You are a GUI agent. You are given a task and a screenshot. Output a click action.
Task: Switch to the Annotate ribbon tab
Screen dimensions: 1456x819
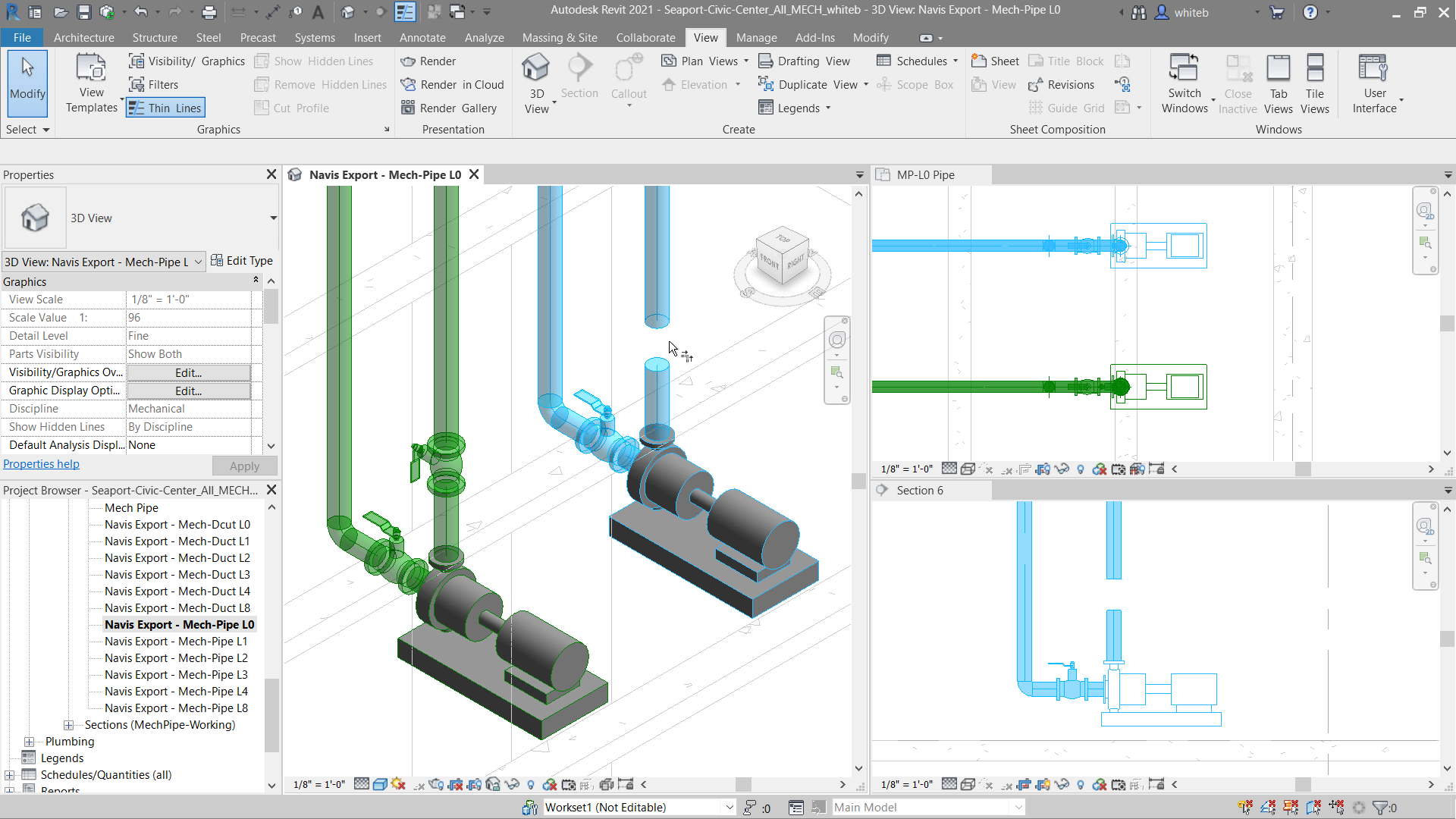tap(422, 37)
